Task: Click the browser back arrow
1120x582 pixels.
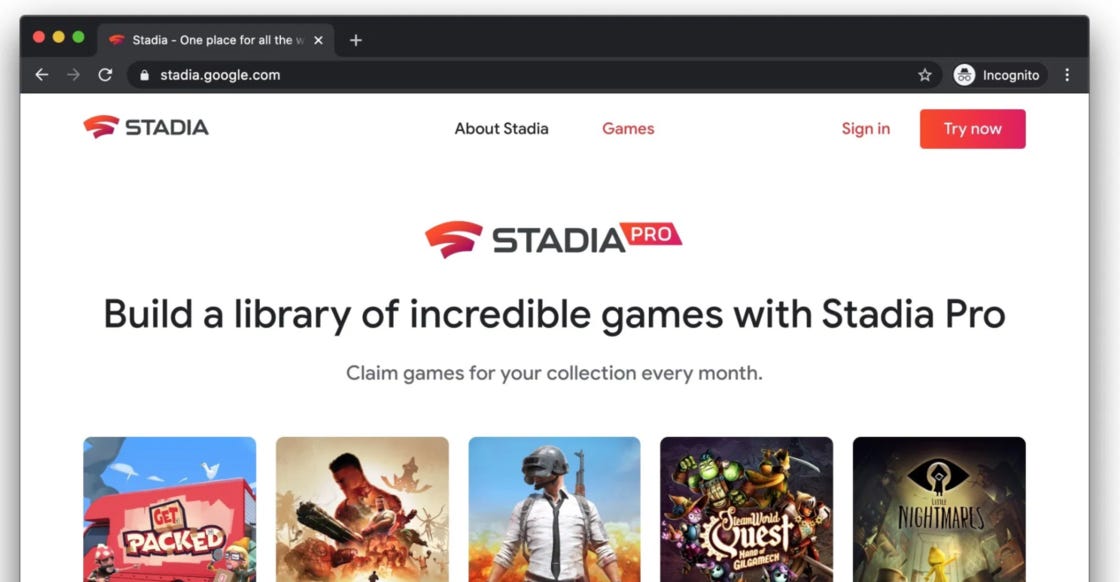Action: point(41,75)
